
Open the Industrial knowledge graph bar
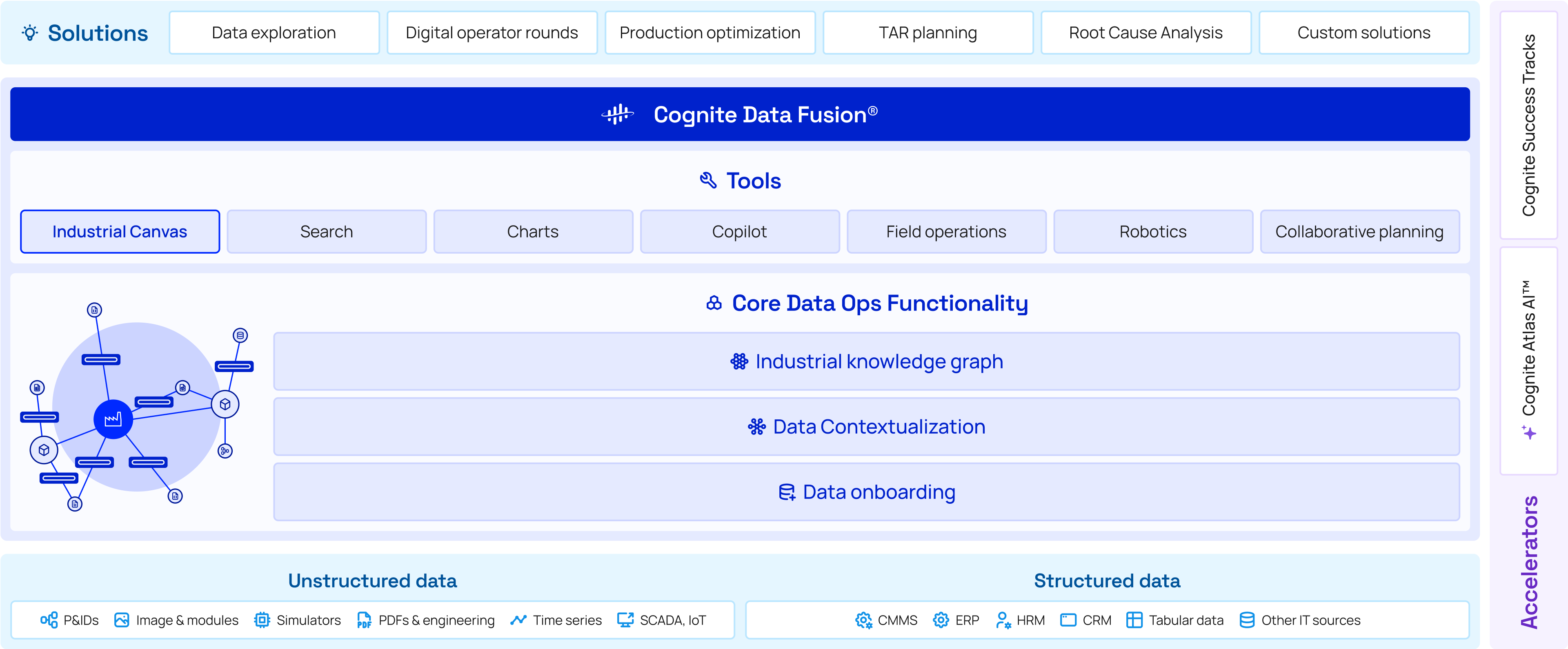coord(867,361)
